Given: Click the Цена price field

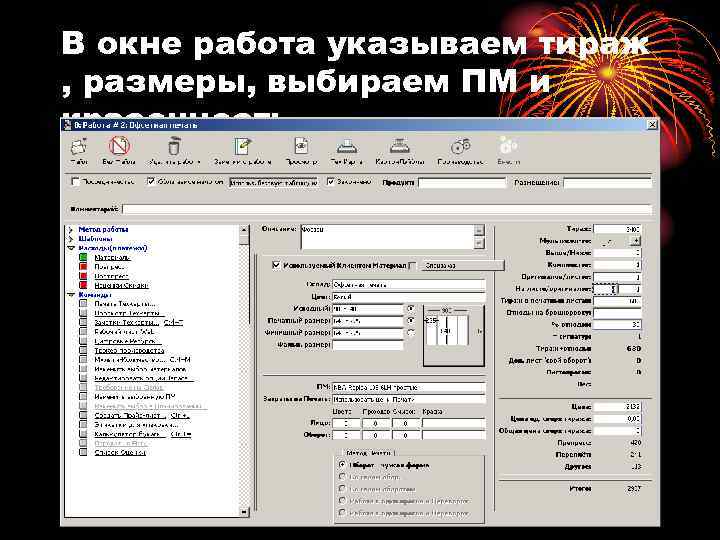Looking at the screenshot, I should click(617, 406).
